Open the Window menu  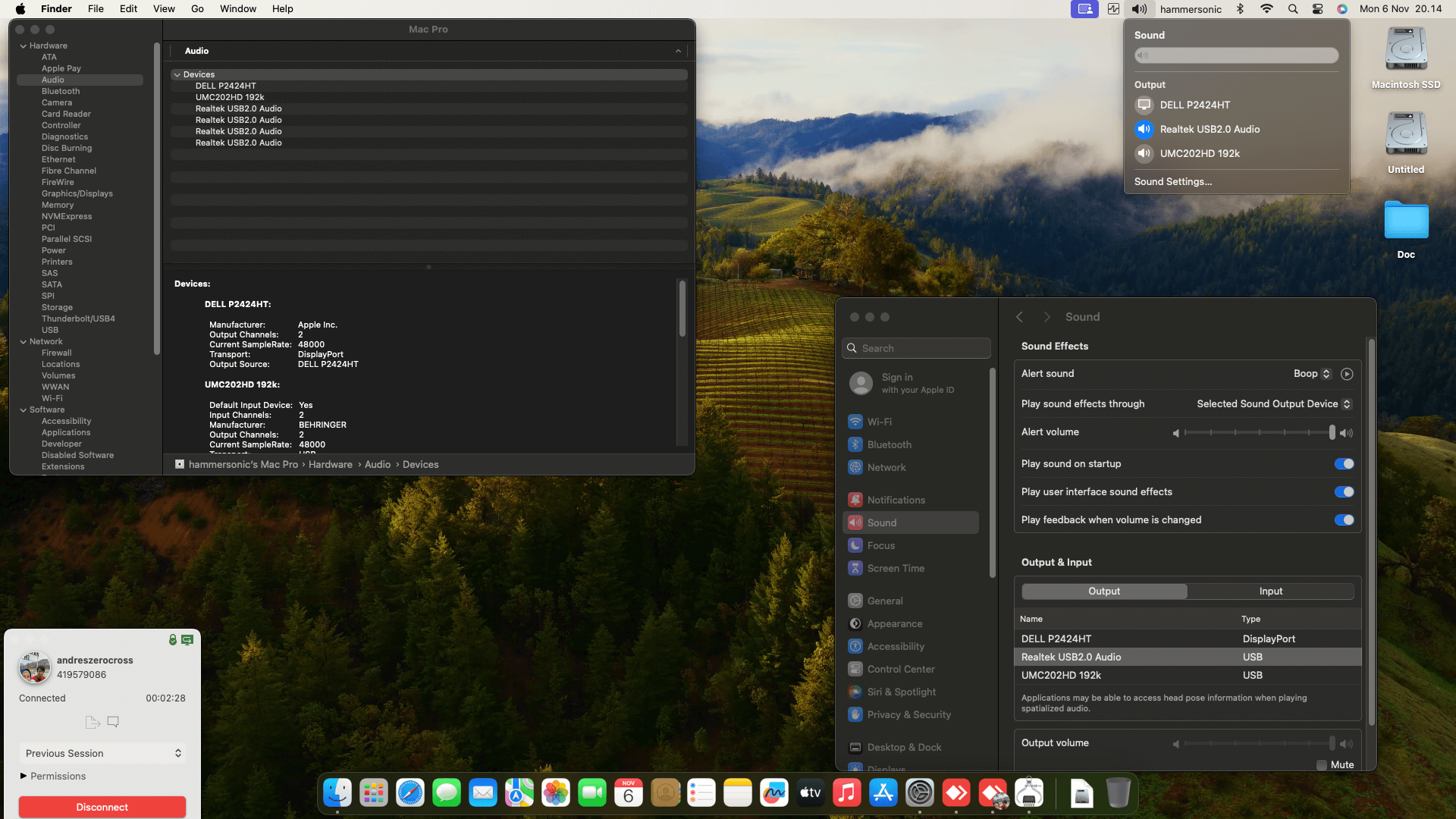238,9
